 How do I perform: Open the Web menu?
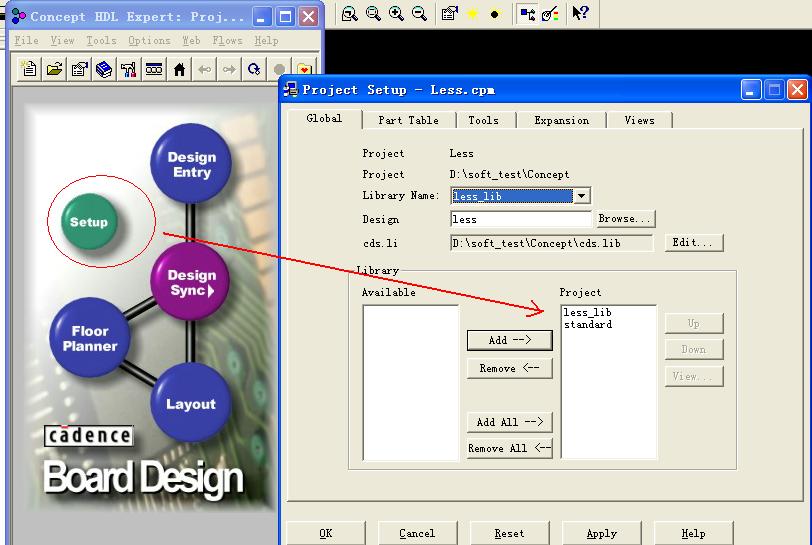coord(191,40)
